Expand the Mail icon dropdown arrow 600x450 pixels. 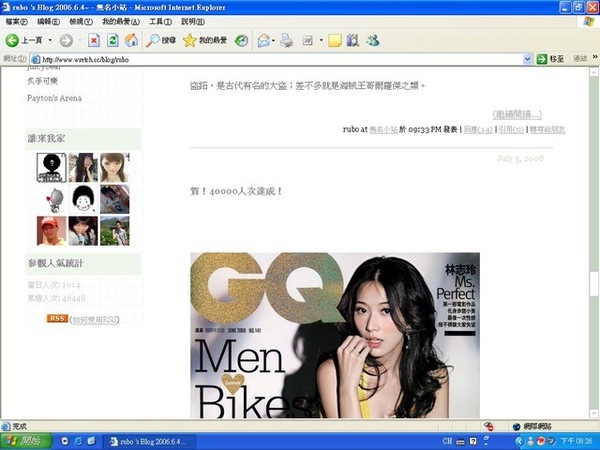273,40
